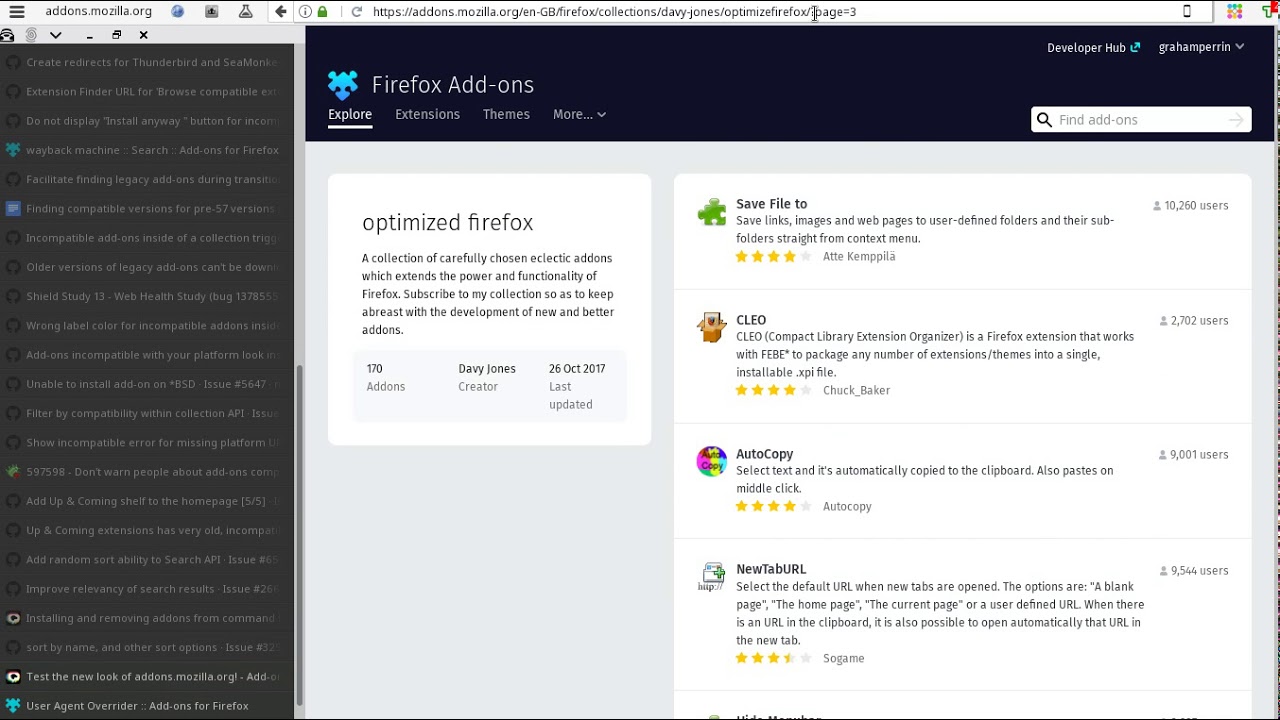Switch to 'Test the new look of addons.mozilla.org' tab
Screen dimensions: 1280x720
[x=146, y=677]
